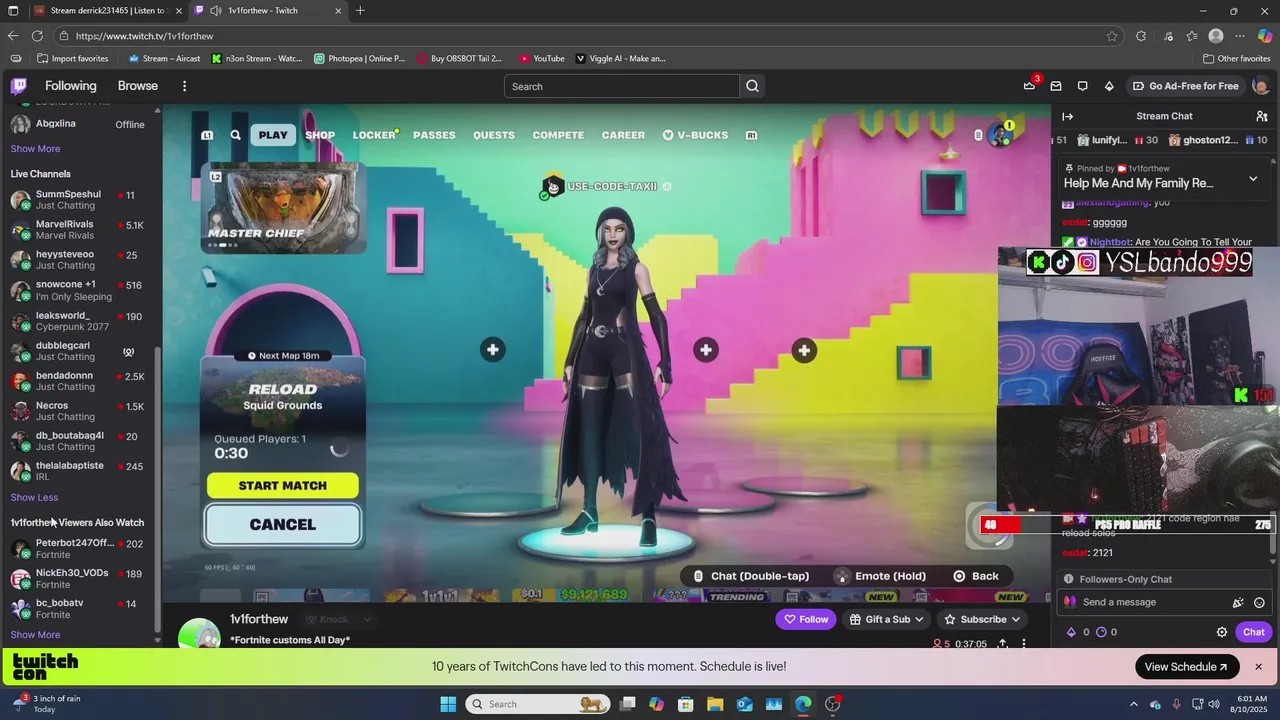Image resolution: width=1280 pixels, height=720 pixels.
Task: Open File Explorer from the taskbar
Action: 715,704
